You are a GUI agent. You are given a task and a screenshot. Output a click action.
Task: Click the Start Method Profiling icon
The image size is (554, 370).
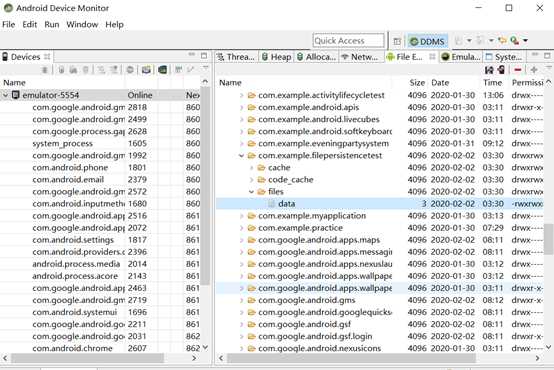tap(114, 70)
